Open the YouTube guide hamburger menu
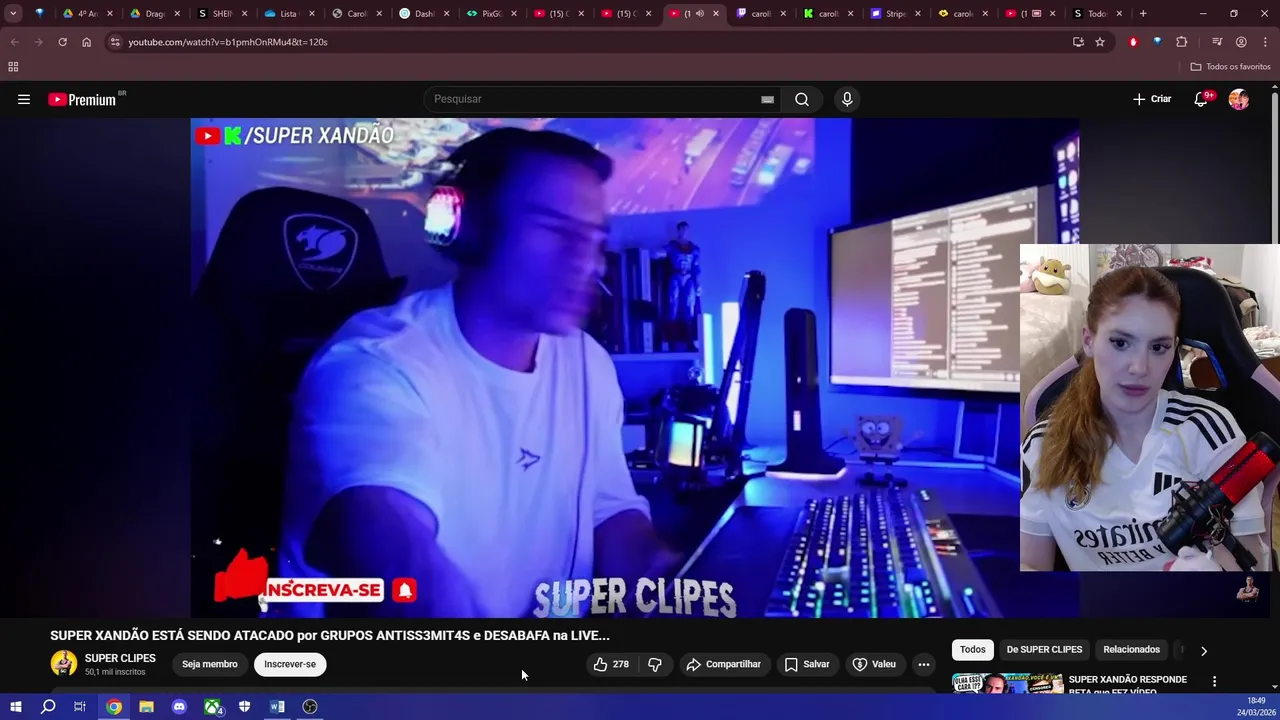Screen dimensions: 1280x720 click(24, 99)
